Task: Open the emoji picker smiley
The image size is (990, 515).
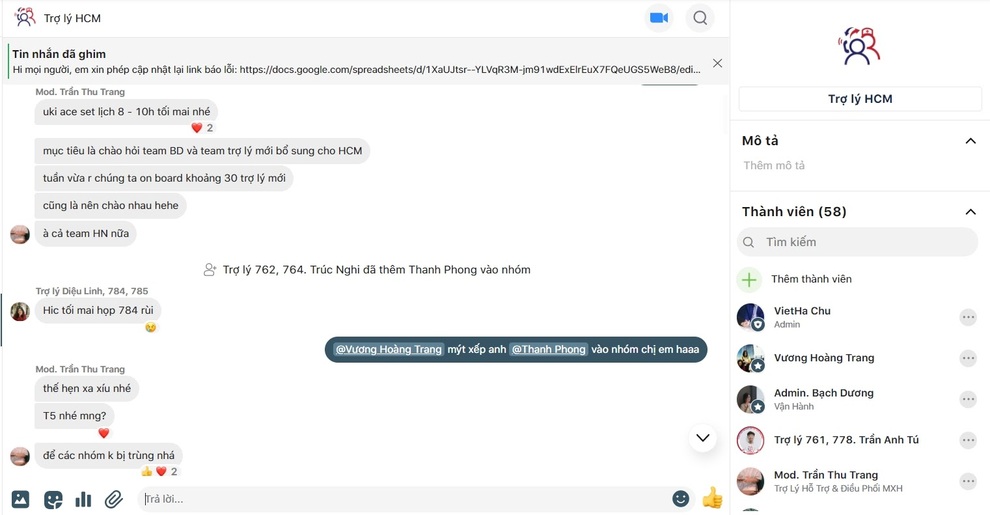Action: point(681,499)
